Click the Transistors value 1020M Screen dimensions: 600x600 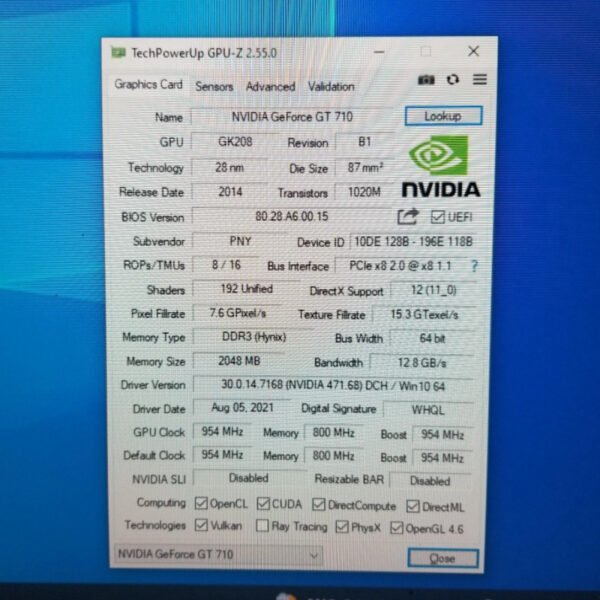coord(365,192)
